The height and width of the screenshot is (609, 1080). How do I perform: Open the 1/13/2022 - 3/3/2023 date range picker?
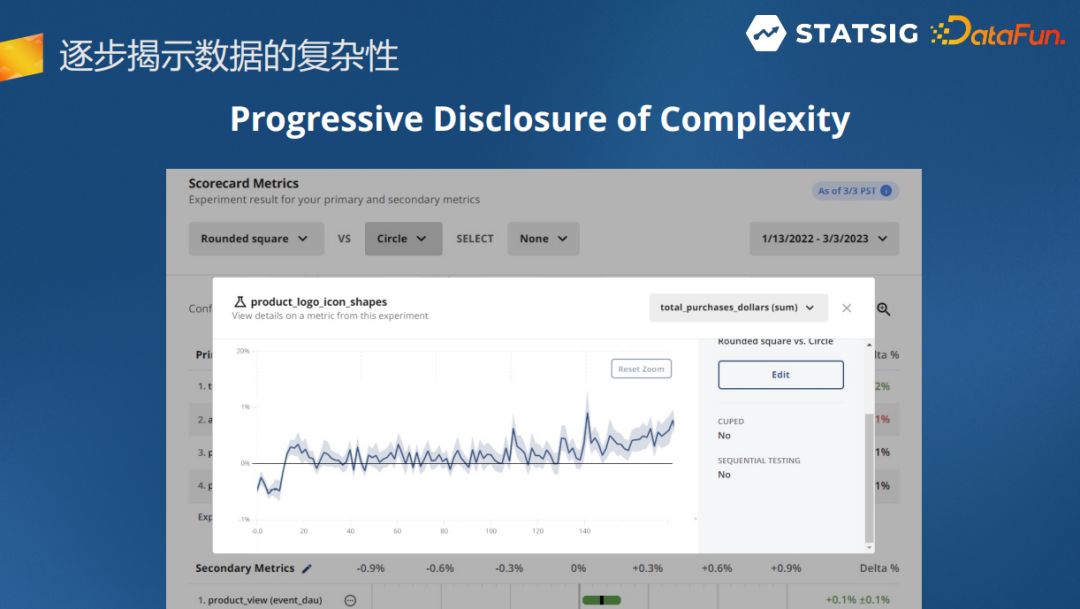(x=824, y=239)
